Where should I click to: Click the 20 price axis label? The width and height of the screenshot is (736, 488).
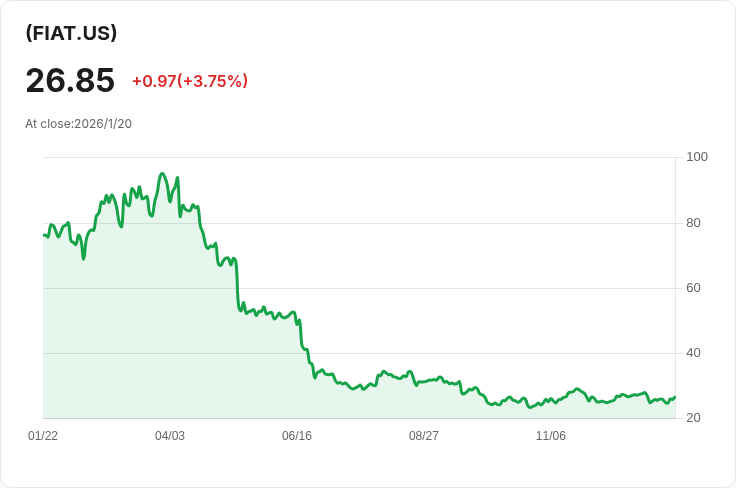693,418
